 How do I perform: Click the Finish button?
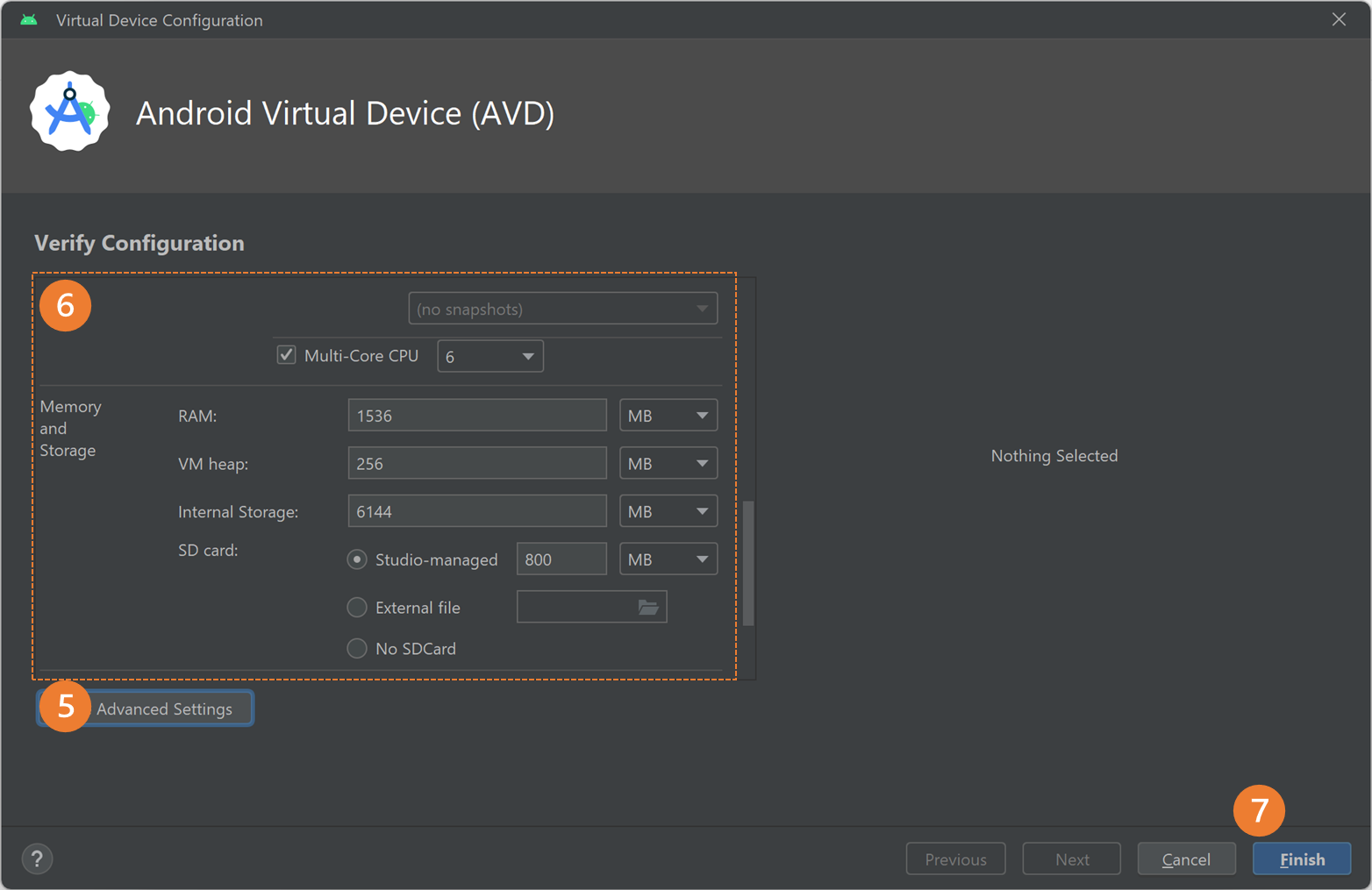[x=1302, y=859]
